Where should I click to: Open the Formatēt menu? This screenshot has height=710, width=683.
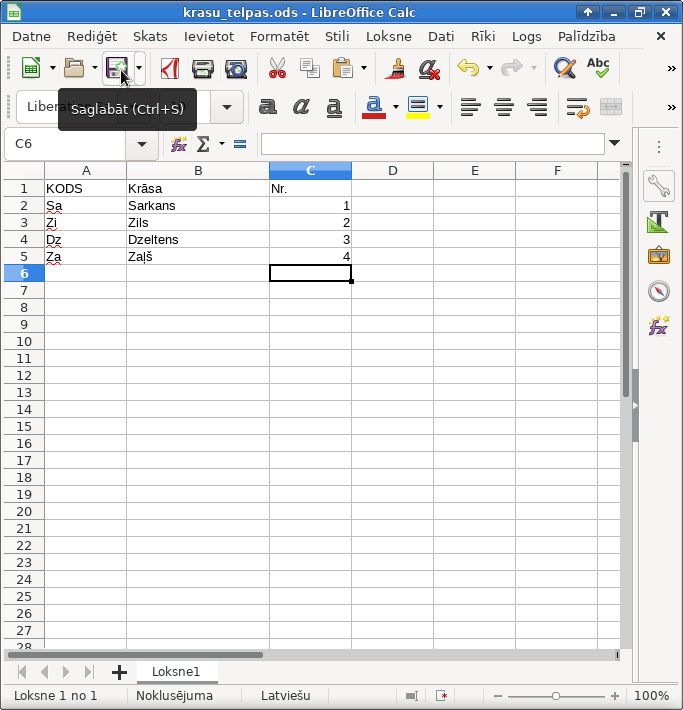tap(279, 37)
